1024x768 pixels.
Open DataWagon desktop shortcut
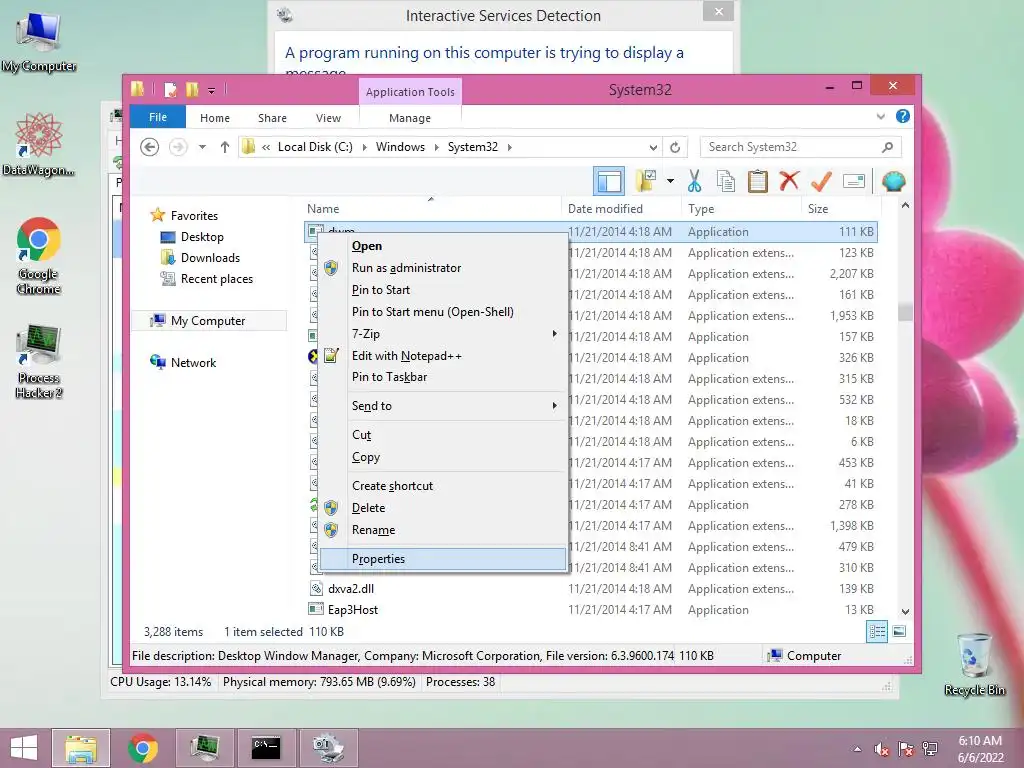point(39,144)
